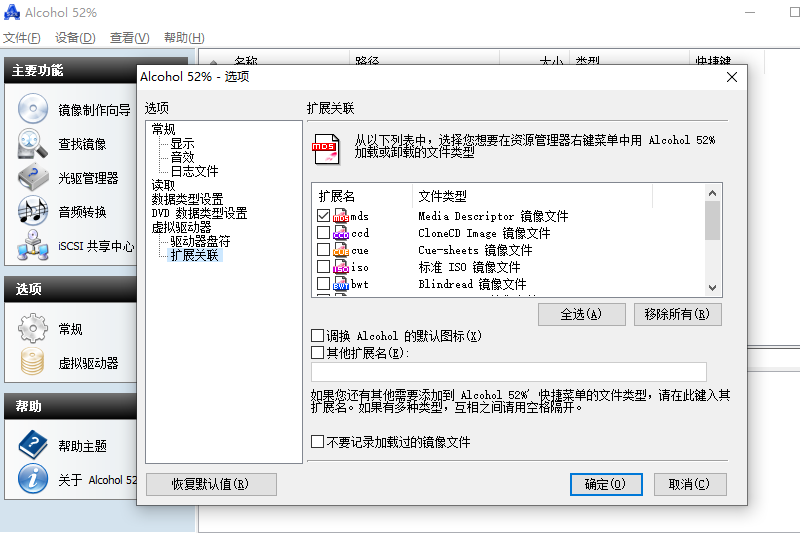Click the 全选(A) button
Screen dimensions: 800x533
click(582, 314)
